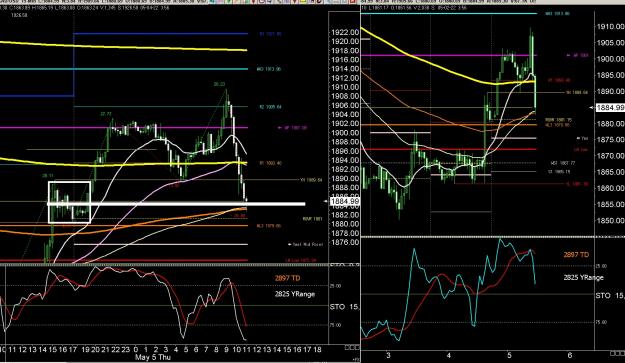Select the 1900.00 label on left price axis

tap(345, 133)
